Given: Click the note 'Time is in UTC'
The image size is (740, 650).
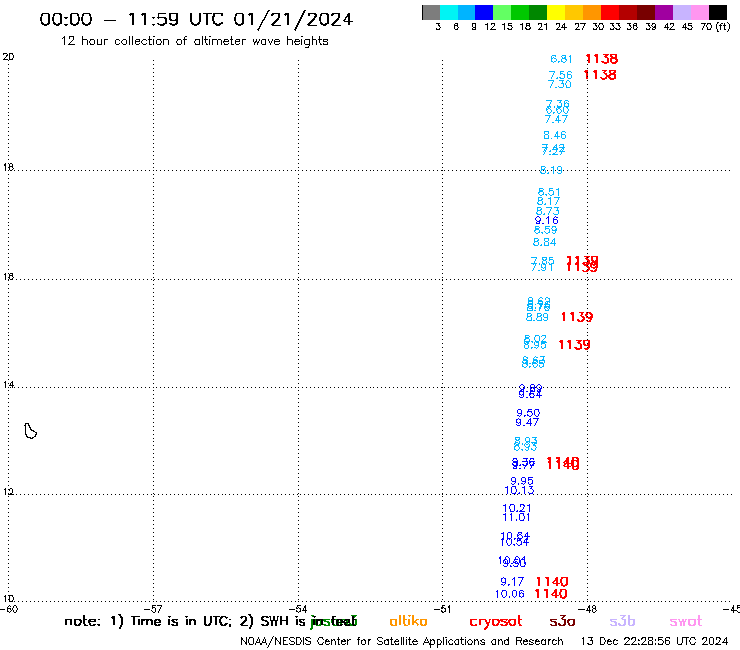Looking at the screenshot, I should click(181, 621).
